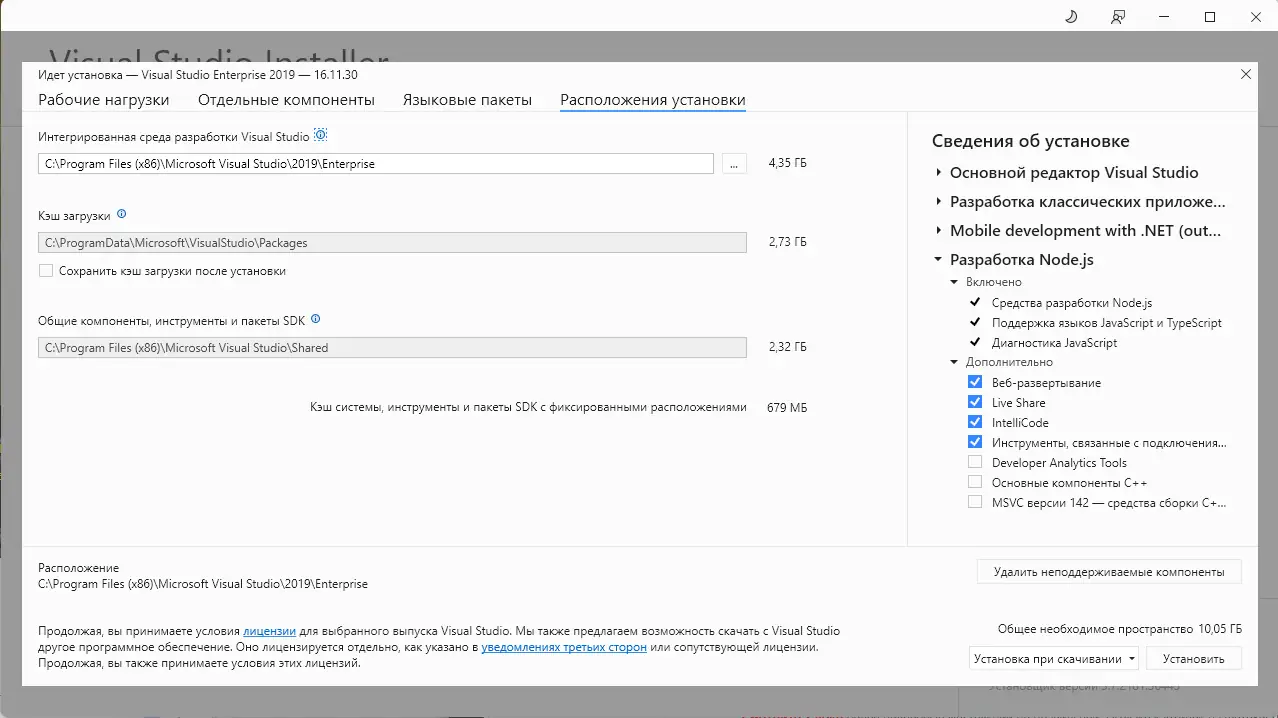Expand Основной редактор Visual Studio section
This screenshot has width=1278, height=718.
pyautogui.click(x=938, y=173)
